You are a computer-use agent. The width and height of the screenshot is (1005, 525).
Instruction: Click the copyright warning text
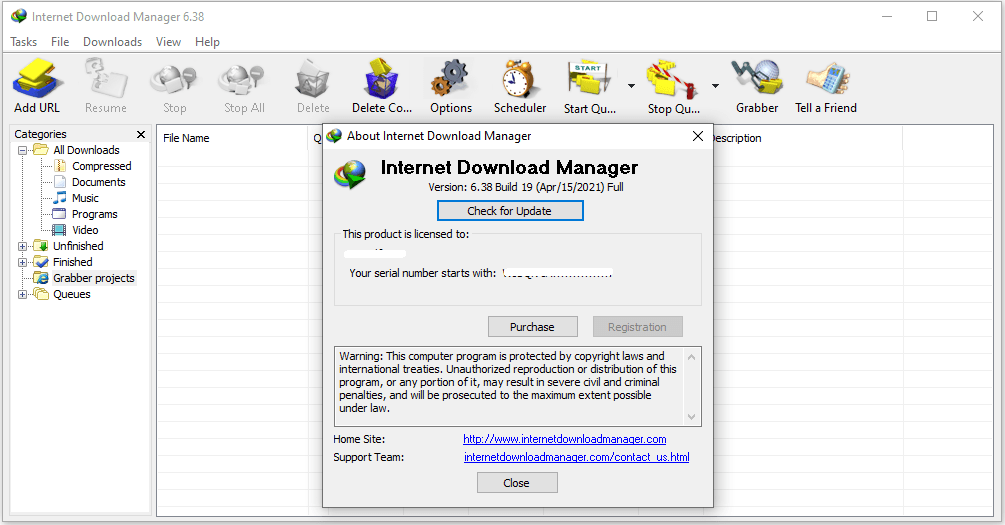pyautogui.click(x=508, y=382)
